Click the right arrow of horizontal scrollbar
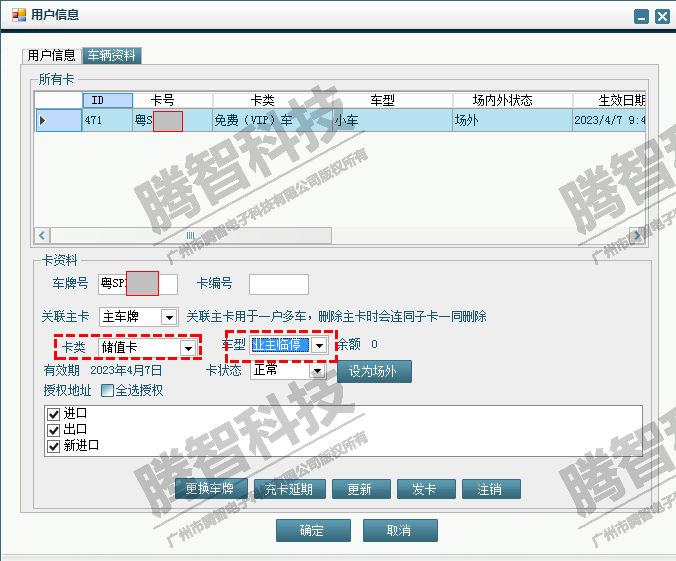 click(640, 234)
